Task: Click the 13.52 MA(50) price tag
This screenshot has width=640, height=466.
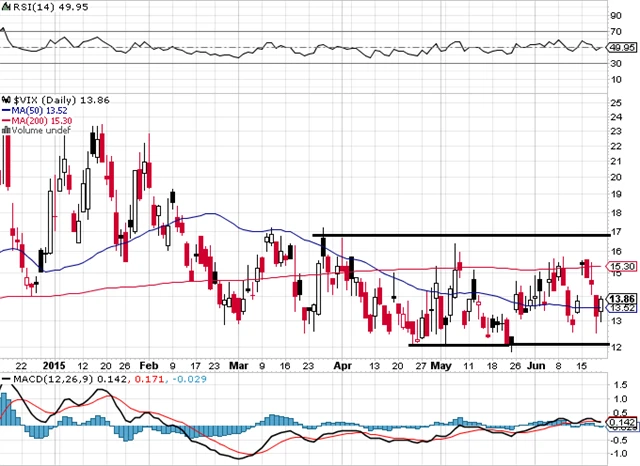Action: [622, 308]
